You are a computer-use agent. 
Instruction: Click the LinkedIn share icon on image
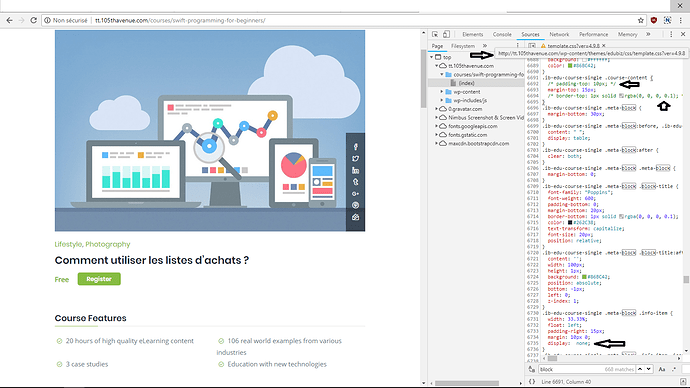[356, 170]
